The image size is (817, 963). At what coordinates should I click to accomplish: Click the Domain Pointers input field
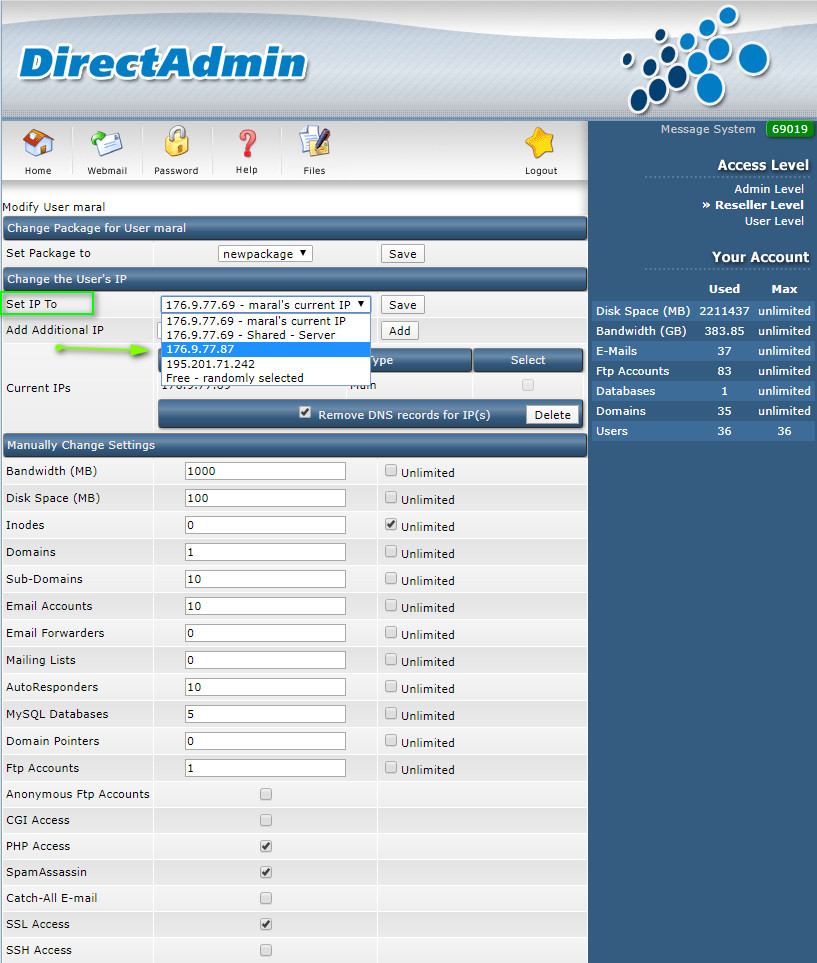pos(265,741)
